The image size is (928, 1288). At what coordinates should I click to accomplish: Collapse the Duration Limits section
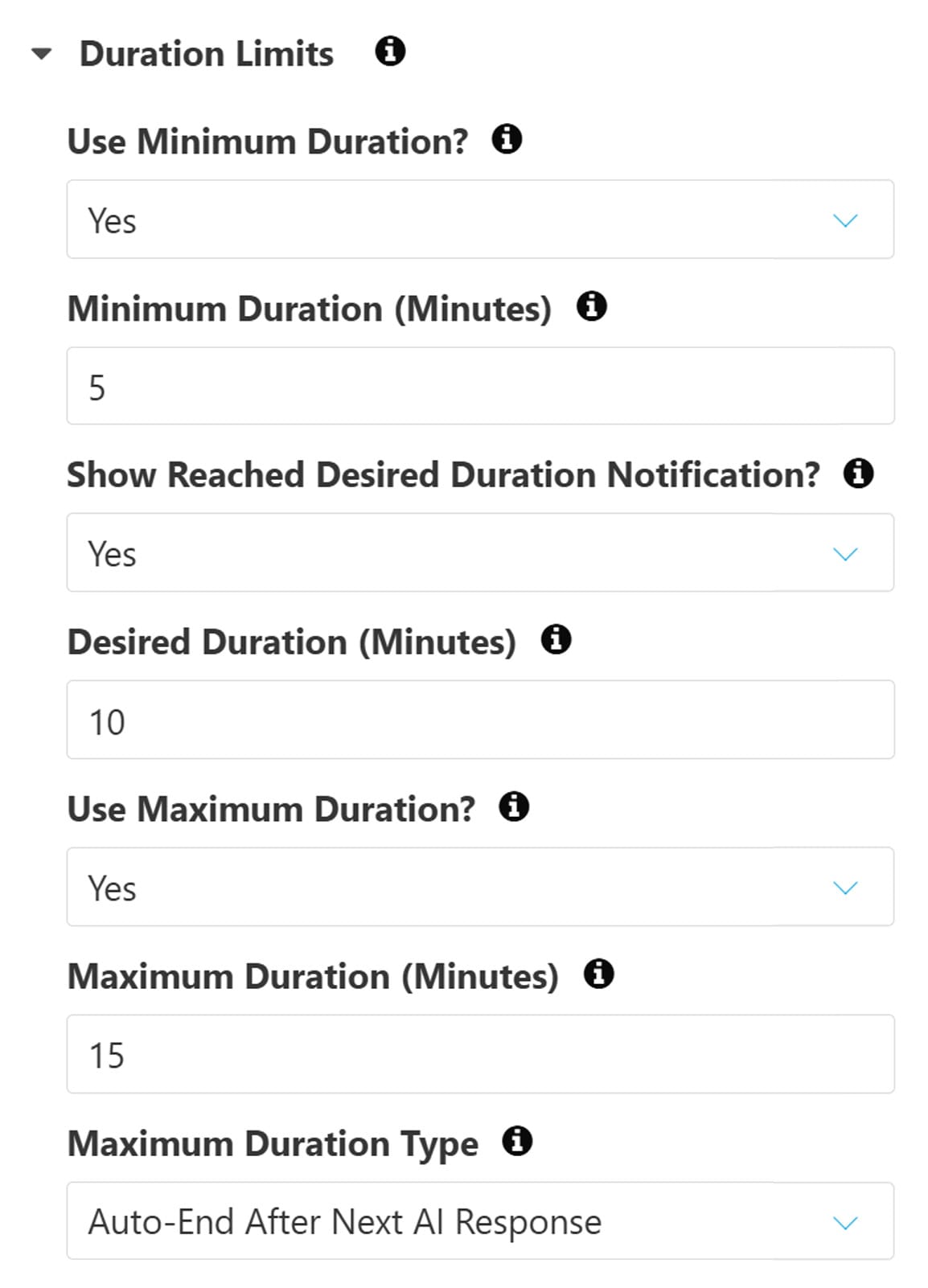pos(41,55)
